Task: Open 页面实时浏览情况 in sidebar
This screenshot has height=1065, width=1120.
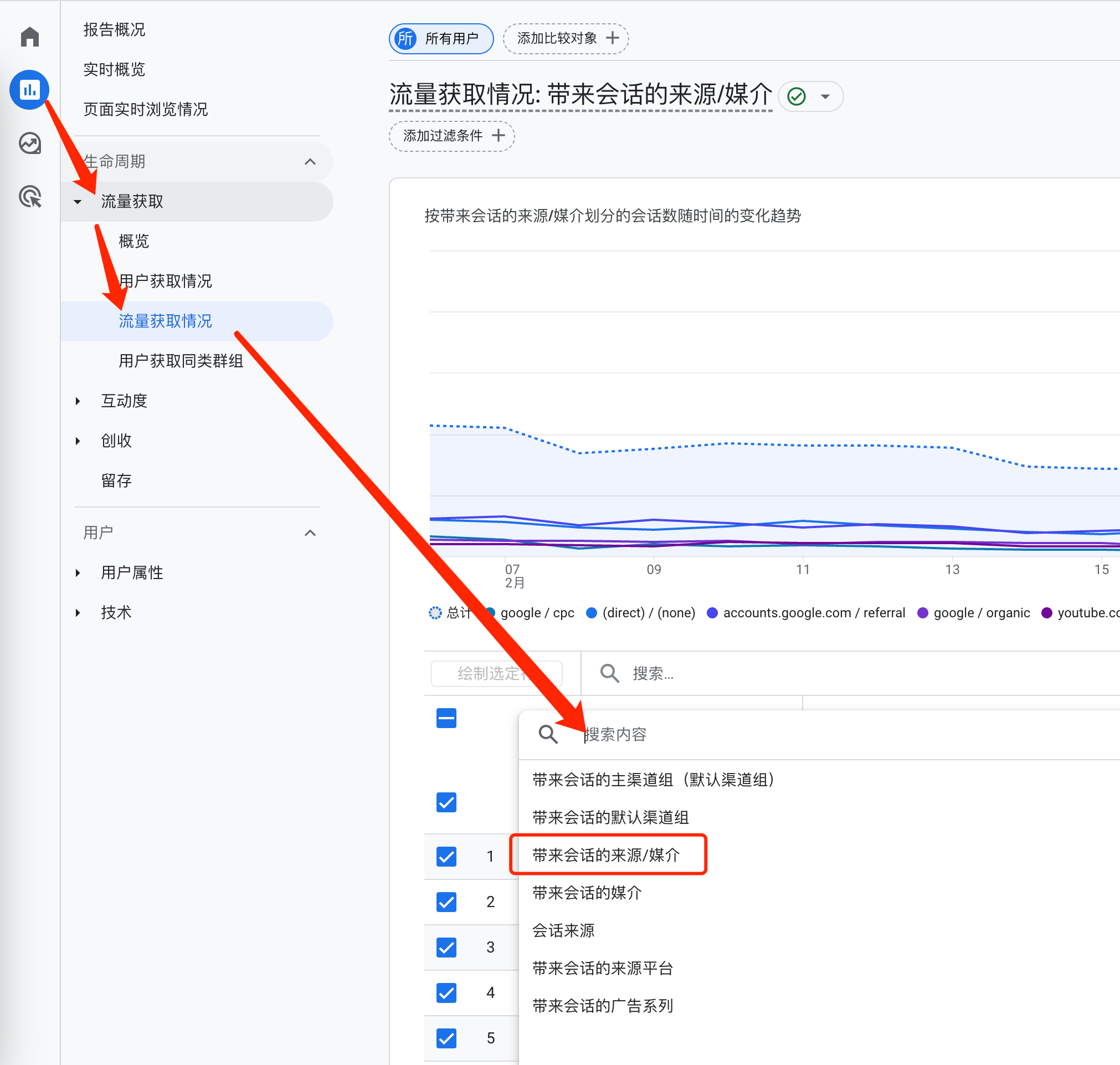Action: coord(146,109)
